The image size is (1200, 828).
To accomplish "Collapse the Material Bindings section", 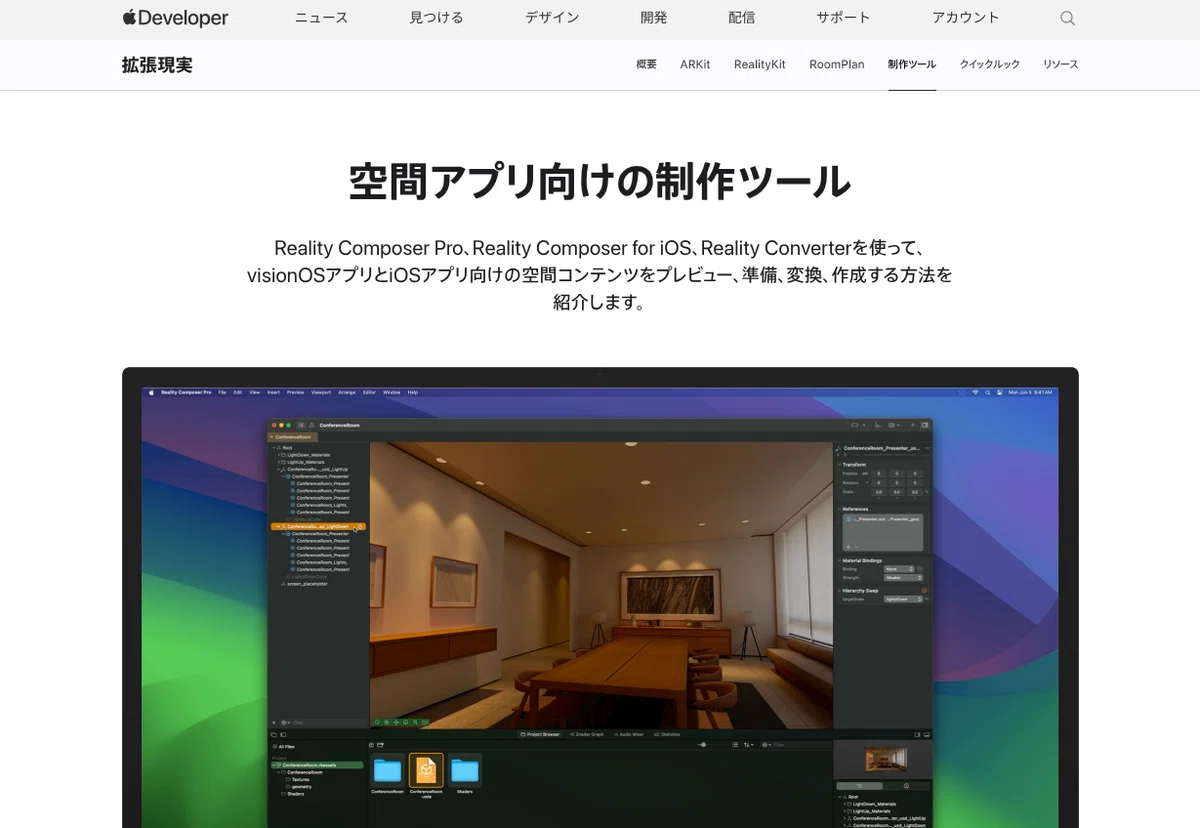I will tap(839, 561).
